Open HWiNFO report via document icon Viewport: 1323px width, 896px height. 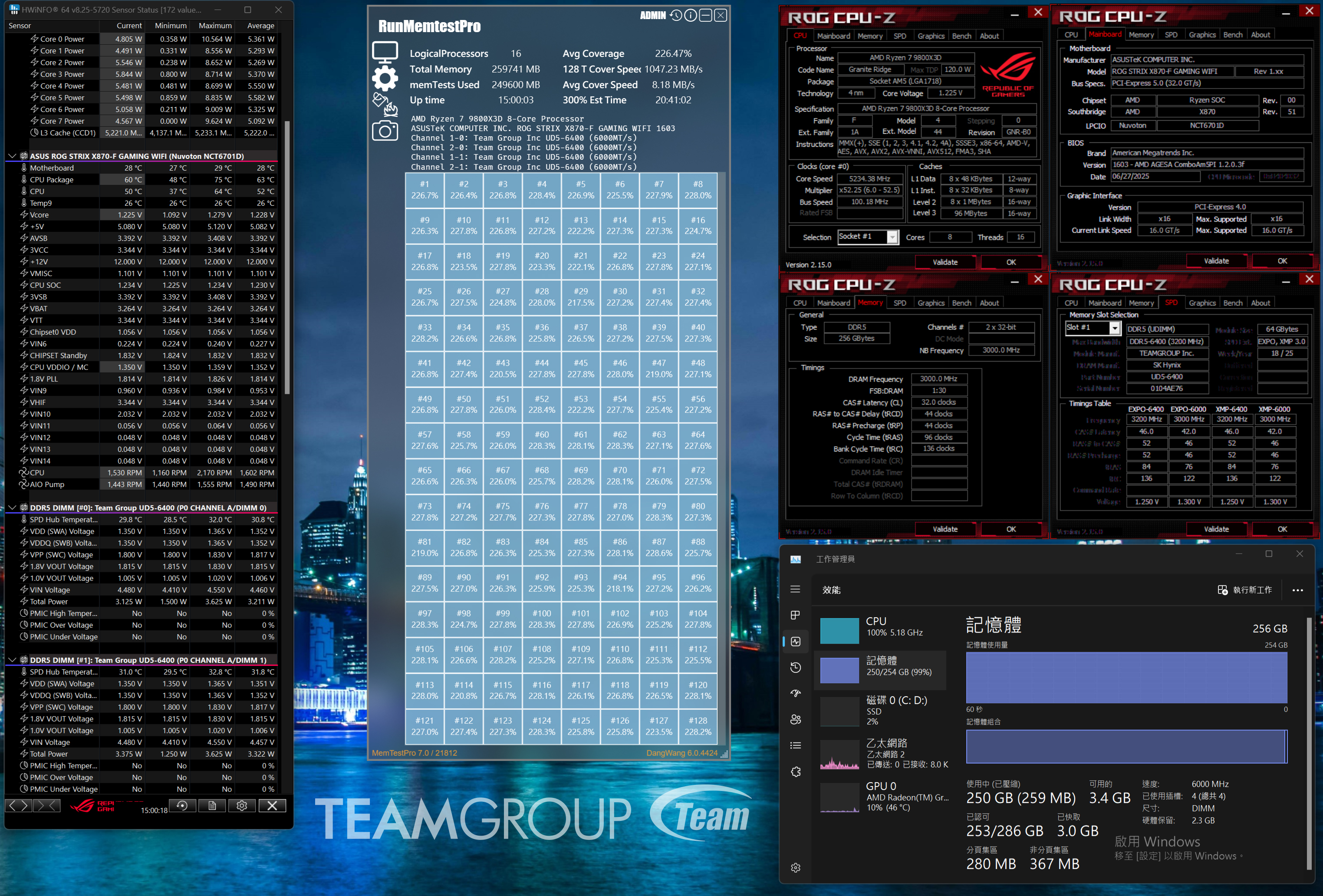pyautogui.click(x=212, y=805)
